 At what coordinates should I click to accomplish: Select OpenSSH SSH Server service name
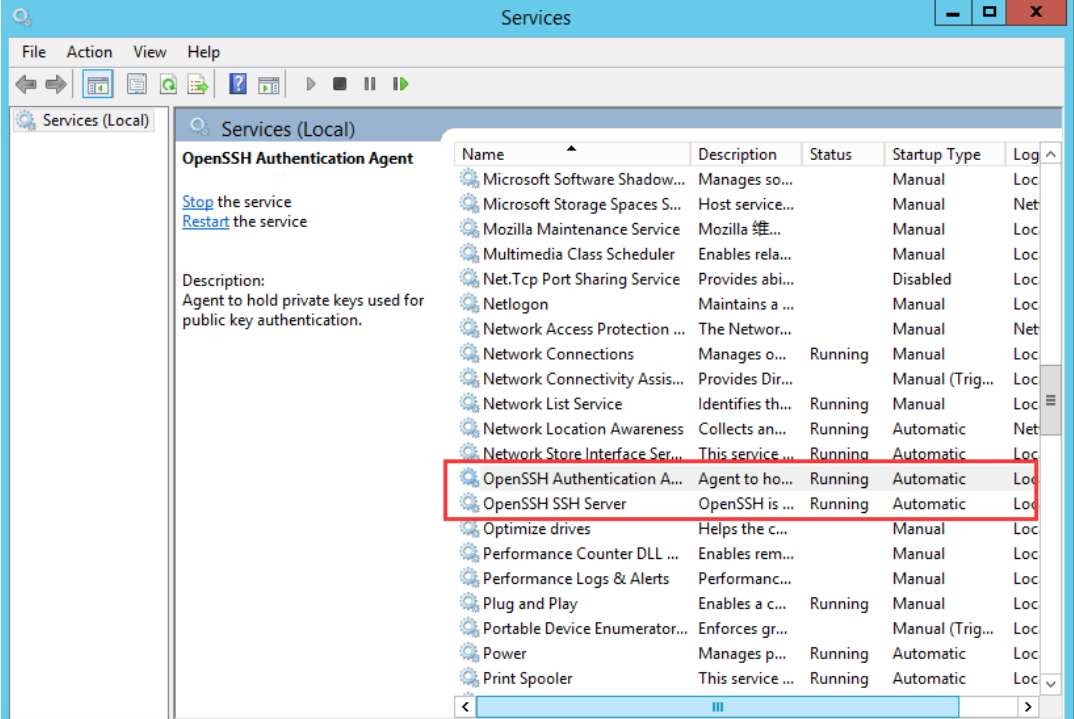(x=554, y=504)
